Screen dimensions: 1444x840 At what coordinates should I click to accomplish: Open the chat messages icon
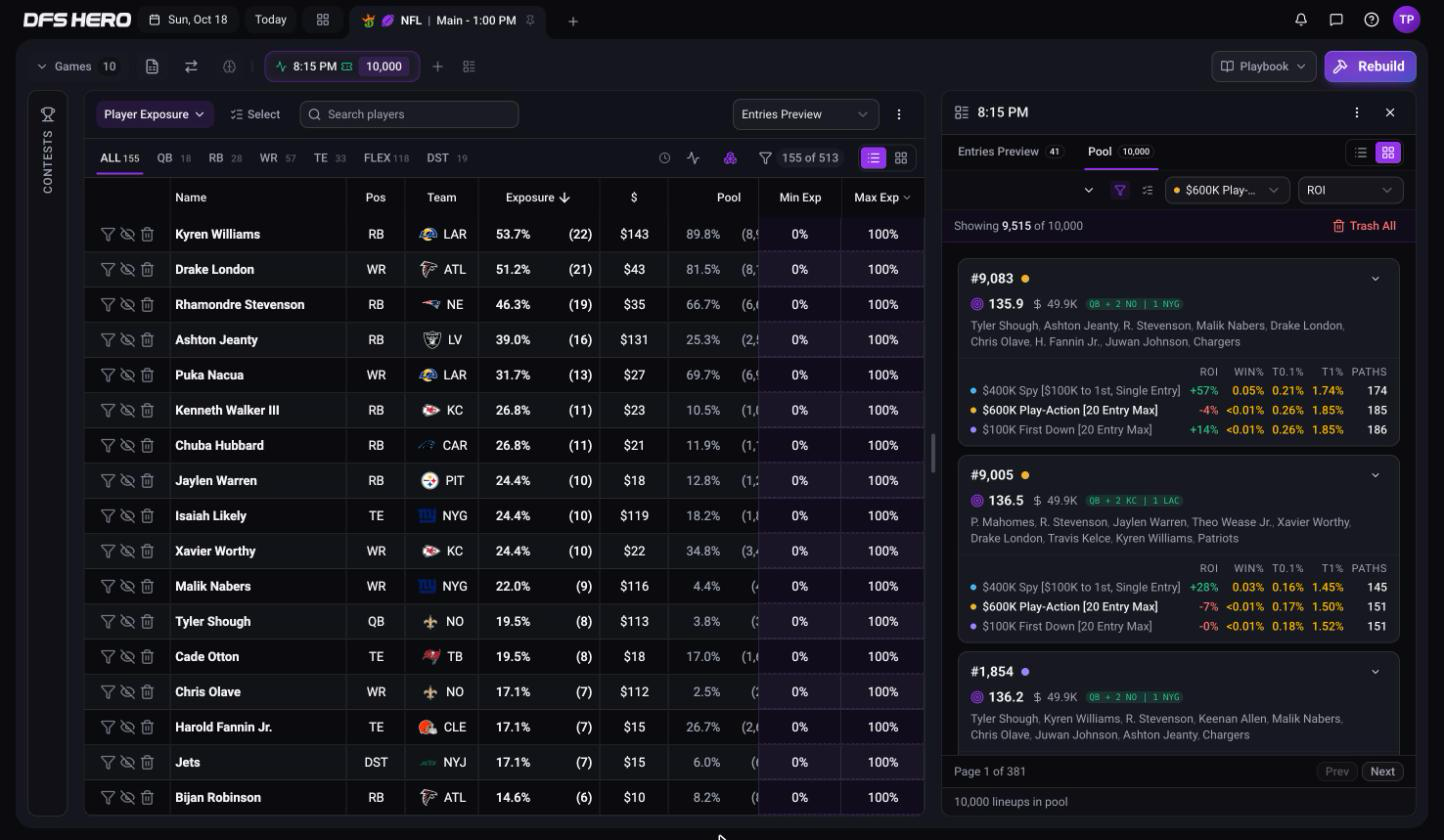tap(1336, 19)
